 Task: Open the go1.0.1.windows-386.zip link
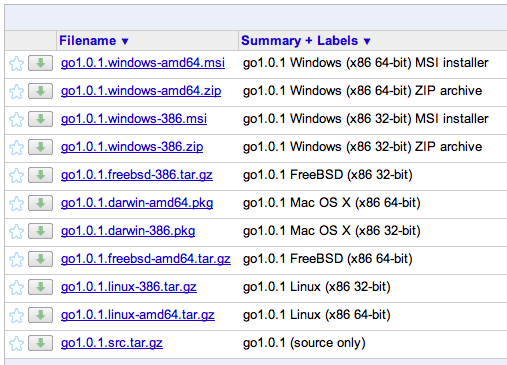132,147
